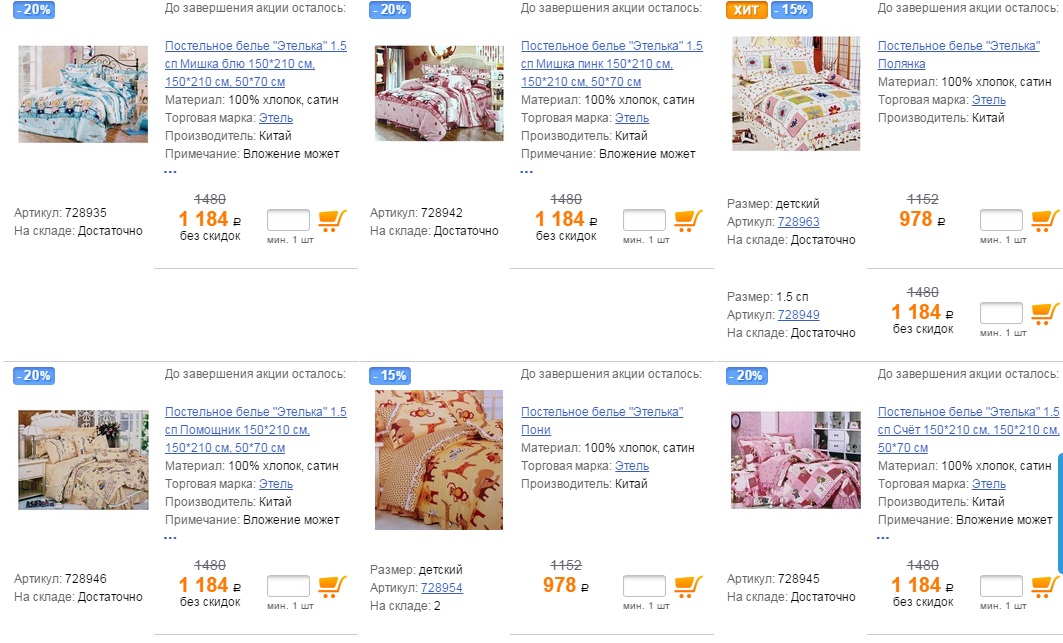Image resolution: width=1063 pixels, height=643 pixels.
Task: Add Мишка блю bedding to cart
Action: click(332, 220)
